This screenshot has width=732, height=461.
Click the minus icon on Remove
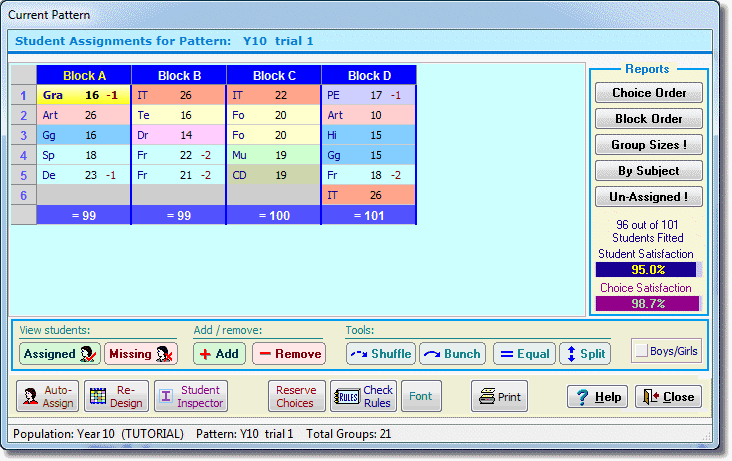pyautogui.click(x=265, y=354)
